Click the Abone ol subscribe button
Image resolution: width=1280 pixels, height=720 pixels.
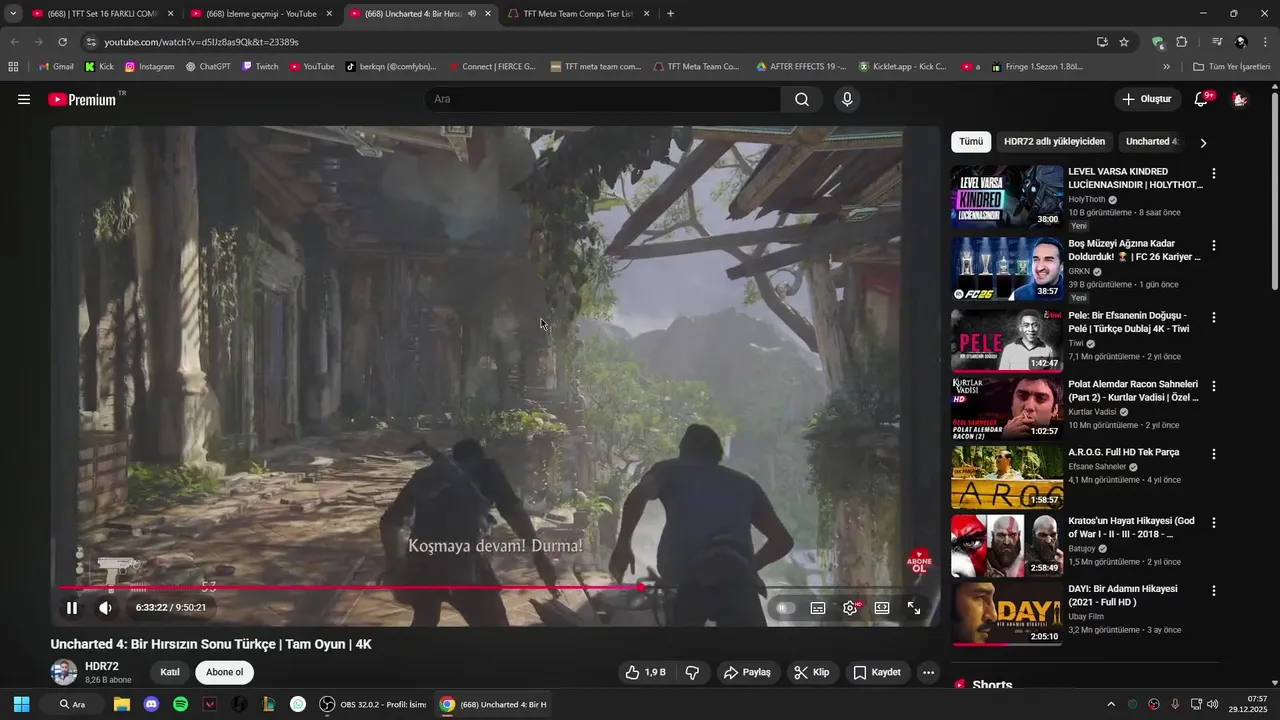point(225,672)
